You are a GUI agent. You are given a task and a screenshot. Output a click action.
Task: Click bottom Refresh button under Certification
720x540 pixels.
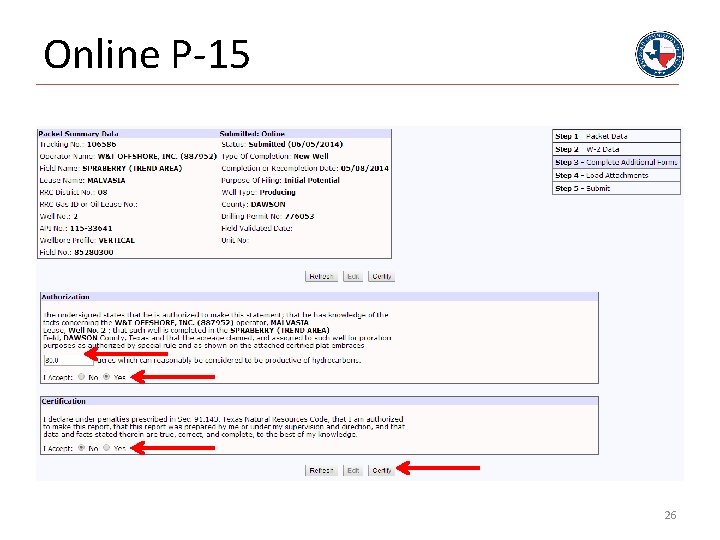321,471
